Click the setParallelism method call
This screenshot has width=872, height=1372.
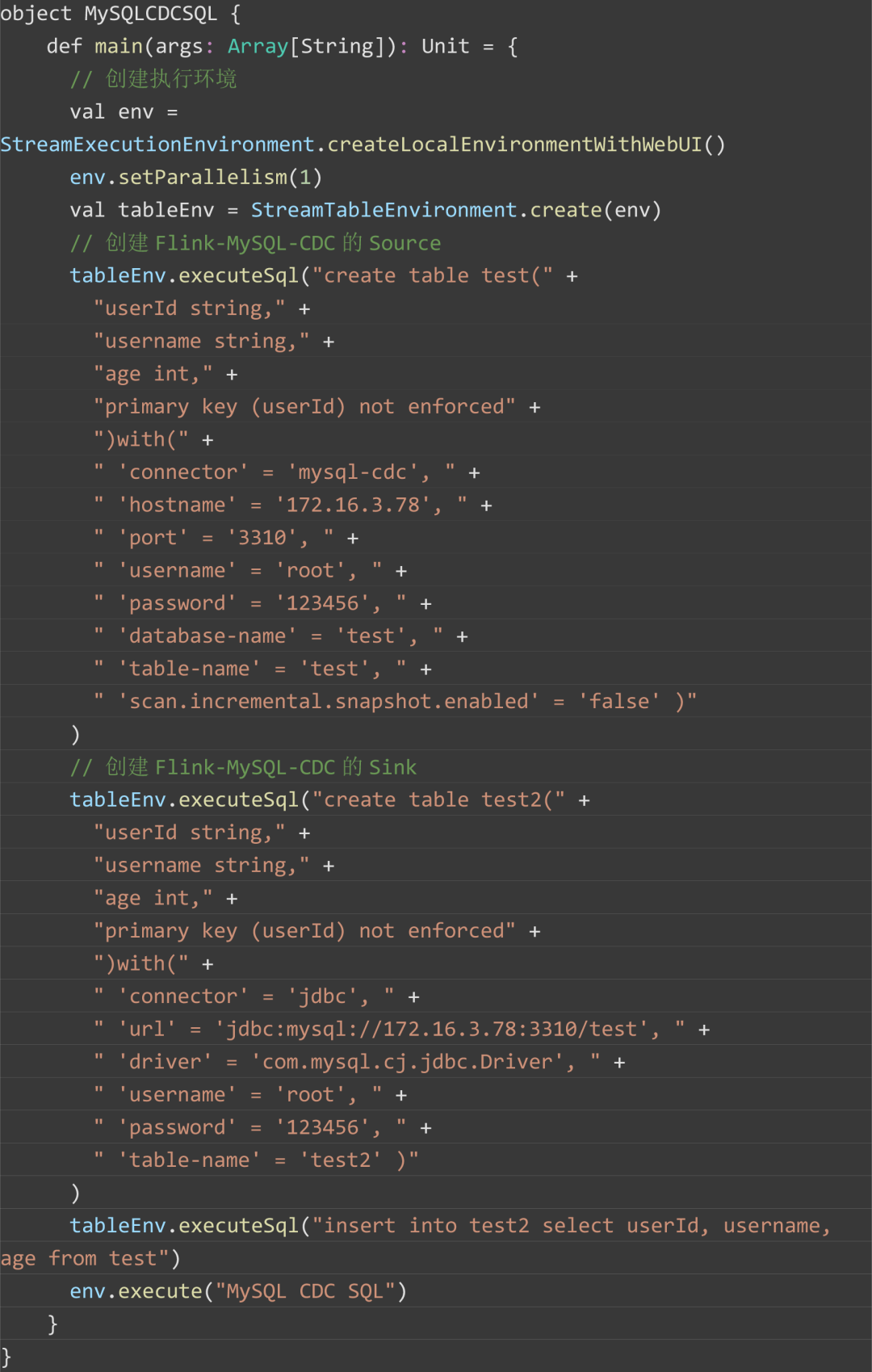[203, 177]
